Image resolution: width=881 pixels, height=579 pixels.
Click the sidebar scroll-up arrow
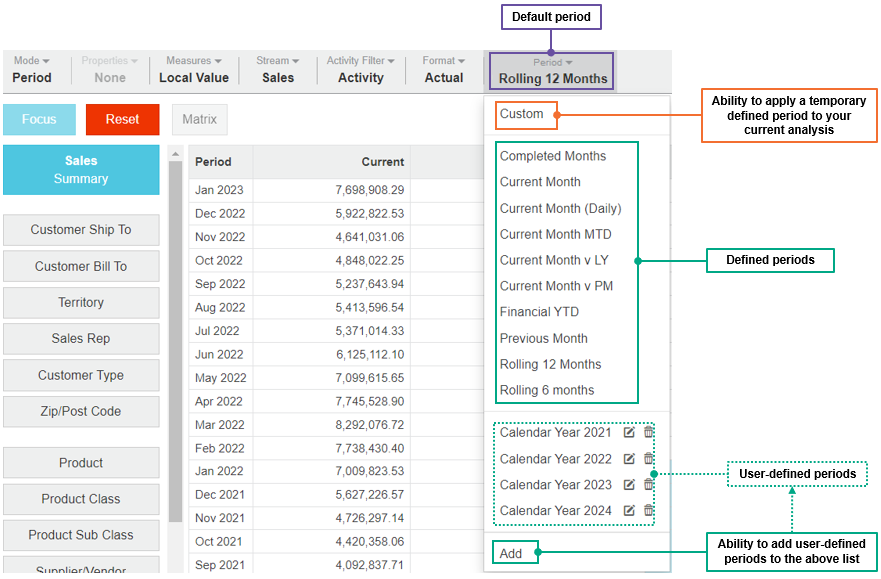[175, 153]
